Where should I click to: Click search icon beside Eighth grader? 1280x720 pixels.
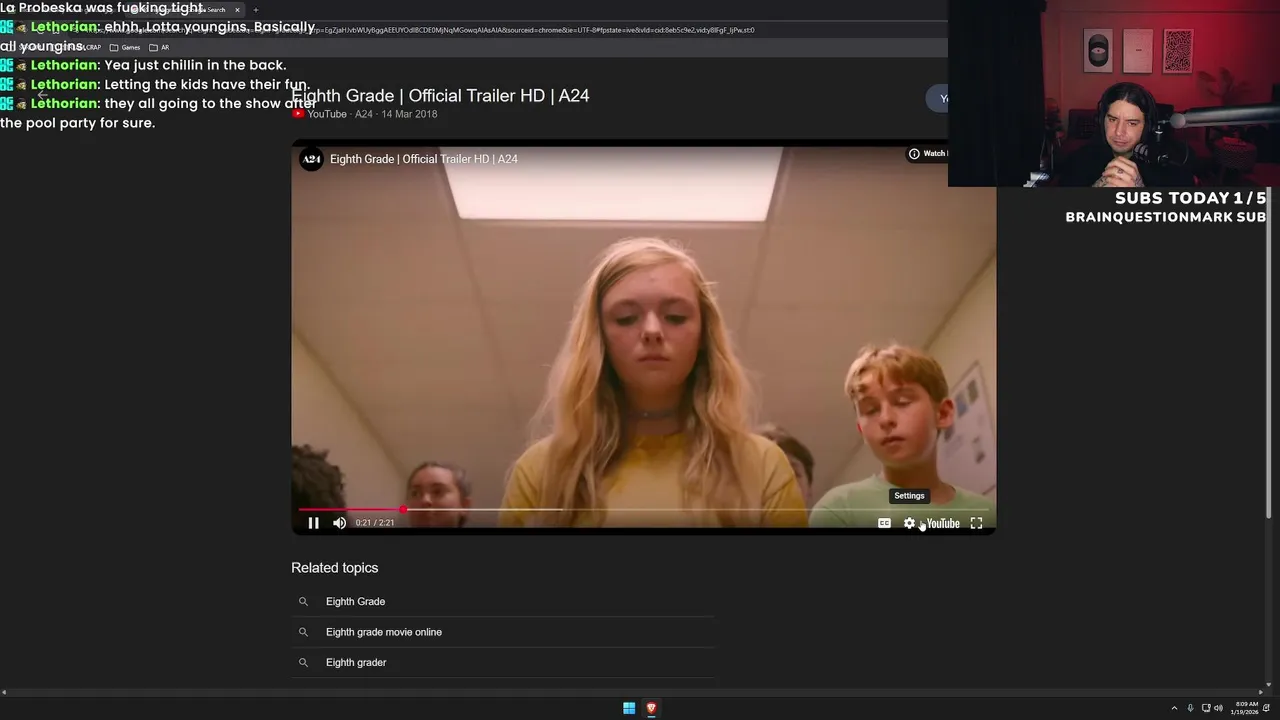click(303, 662)
